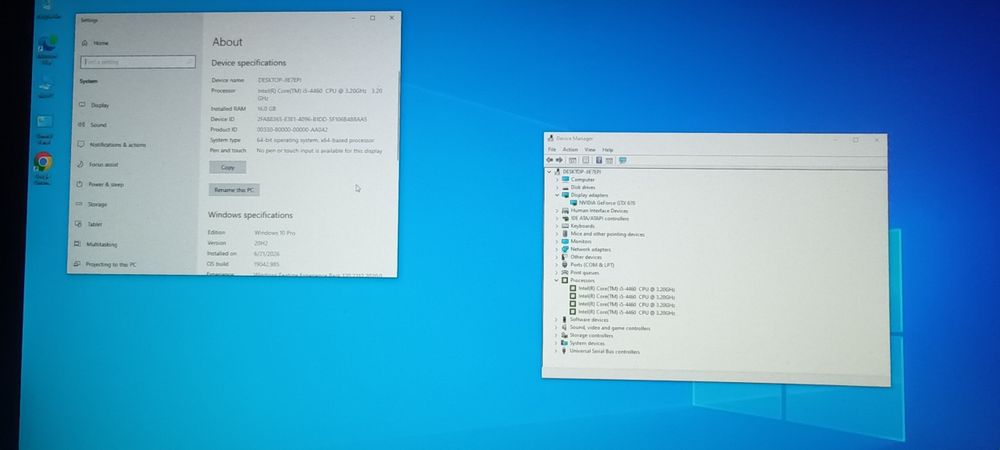Open the Microsoft Edge desktop shortcut
This screenshot has height=450, width=1000.
pyautogui.click(x=47, y=49)
